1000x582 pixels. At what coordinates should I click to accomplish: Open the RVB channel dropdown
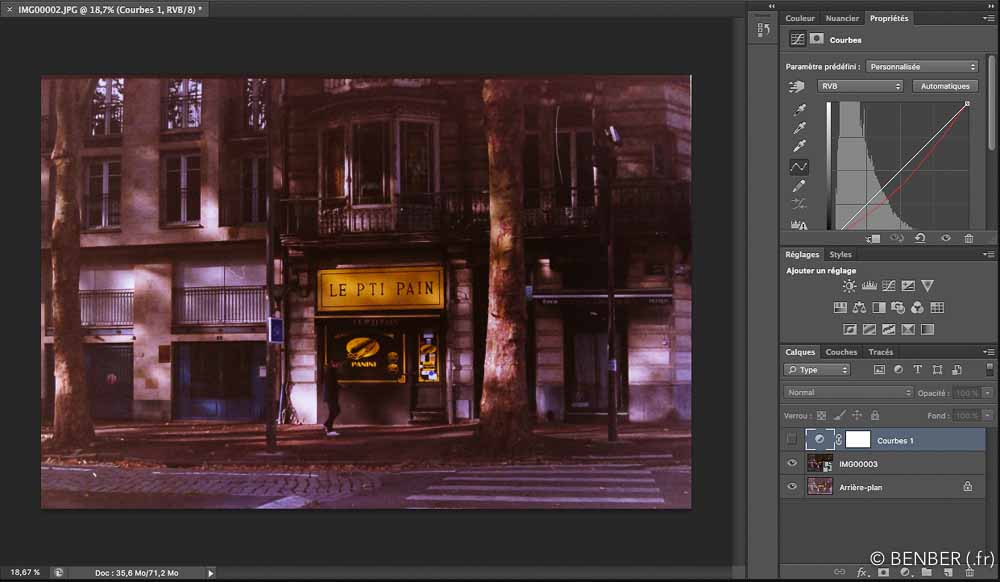pyautogui.click(x=860, y=87)
